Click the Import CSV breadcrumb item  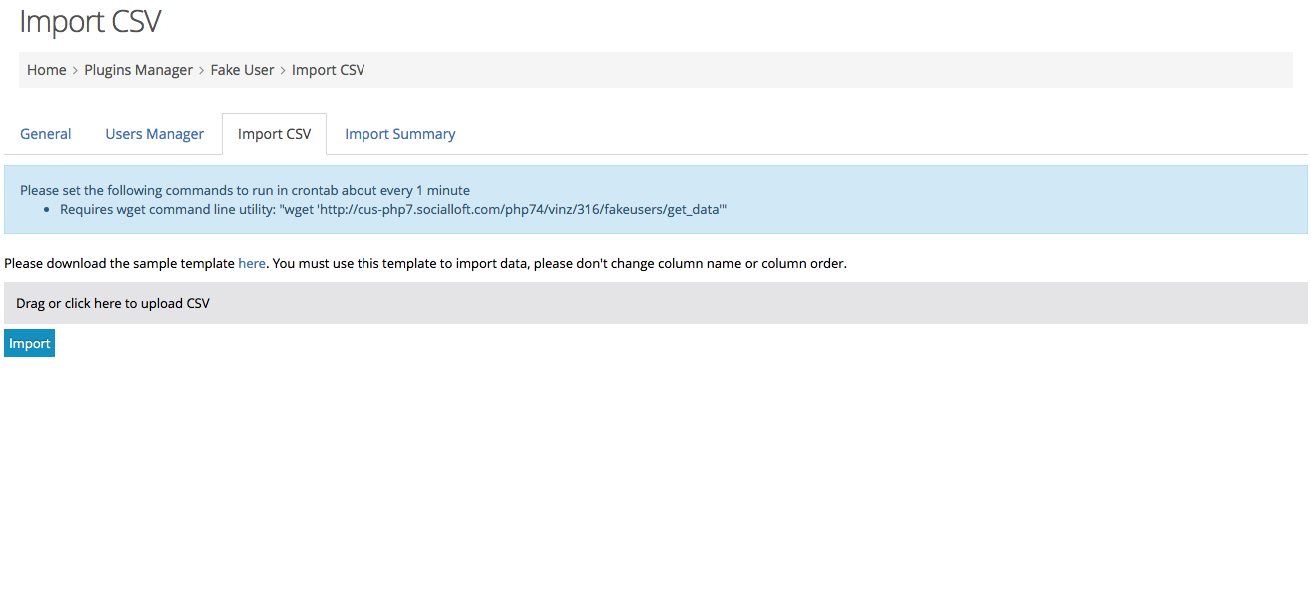coord(328,70)
